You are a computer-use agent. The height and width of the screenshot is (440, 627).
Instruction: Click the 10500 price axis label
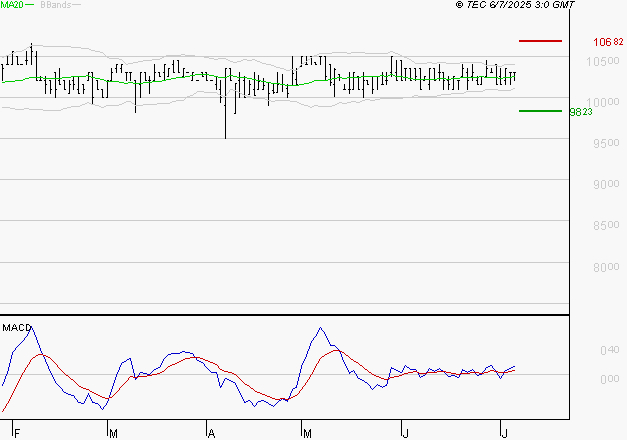pyautogui.click(x=601, y=61)
